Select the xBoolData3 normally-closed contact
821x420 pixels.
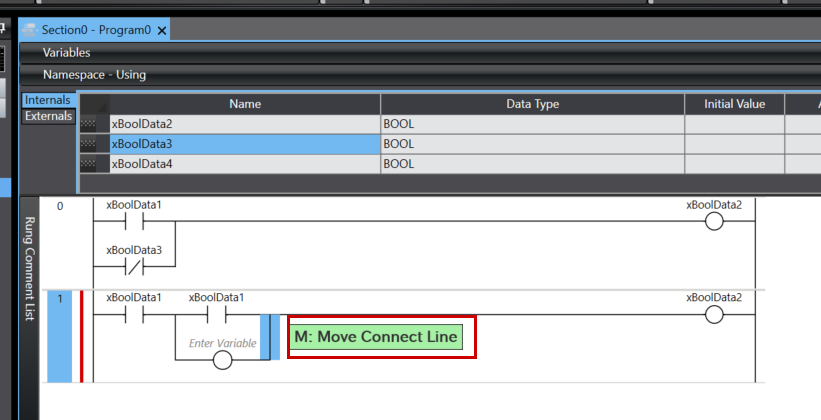coord(134,267)
